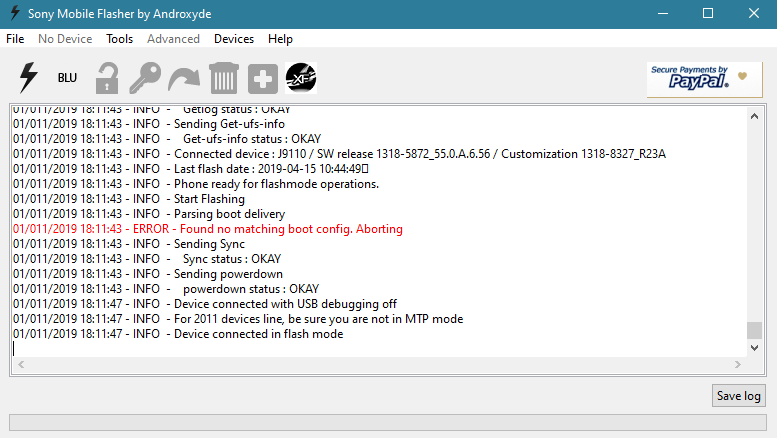Click the PayPal donate banner
777x438 pixels.
[x=704, y=79]
